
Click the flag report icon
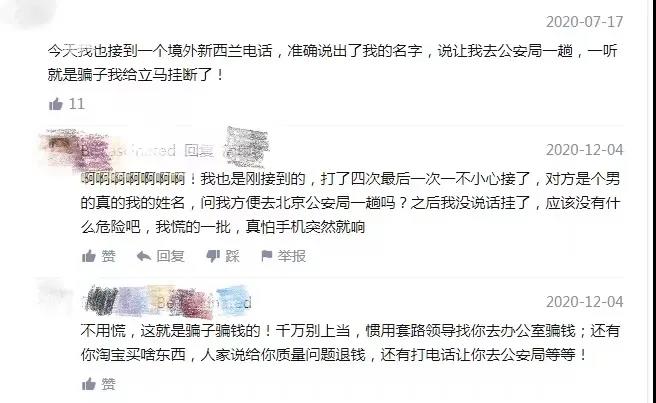[x=266, y=255]
